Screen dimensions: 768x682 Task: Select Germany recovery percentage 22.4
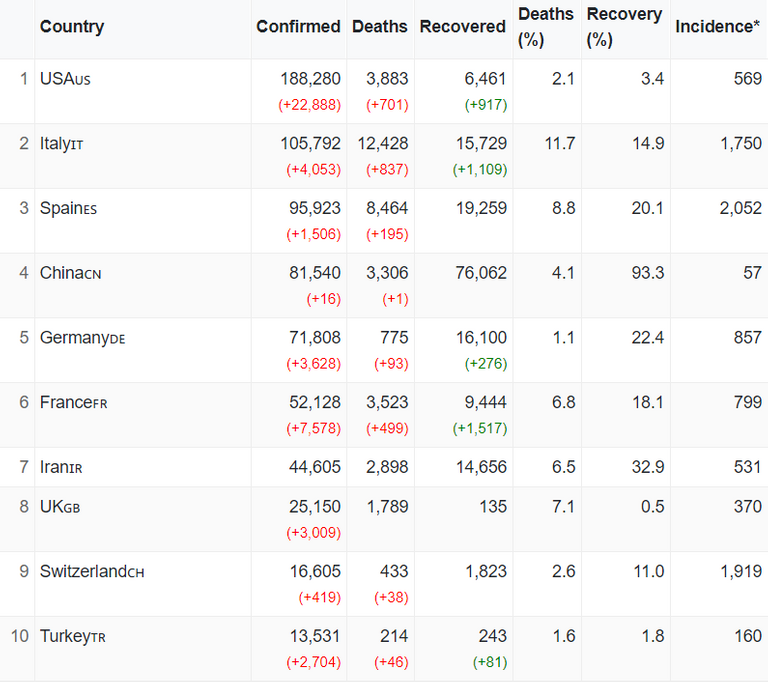[648, 338]
